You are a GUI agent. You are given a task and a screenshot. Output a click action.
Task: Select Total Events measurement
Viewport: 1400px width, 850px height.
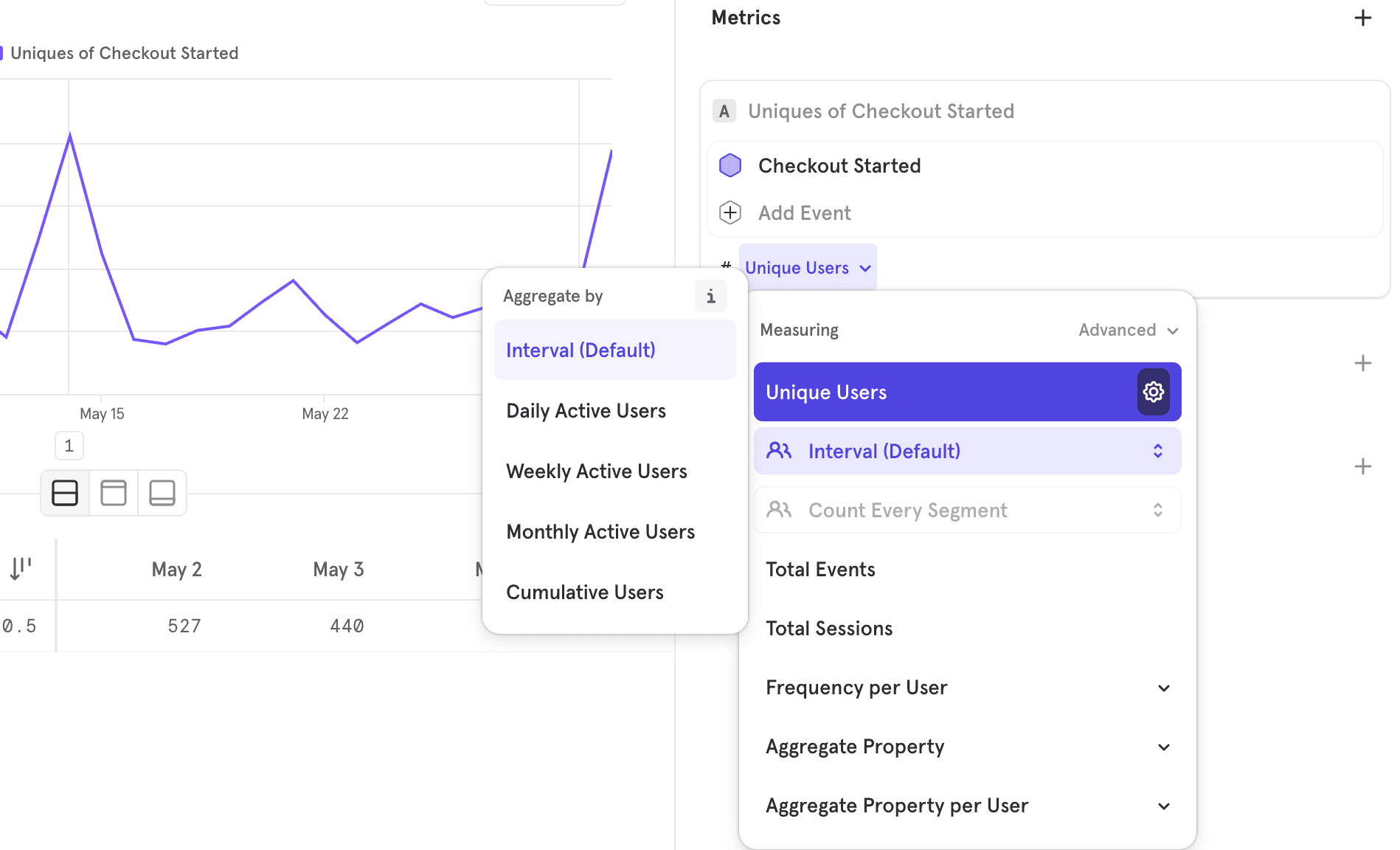click(x=820, y=570)
